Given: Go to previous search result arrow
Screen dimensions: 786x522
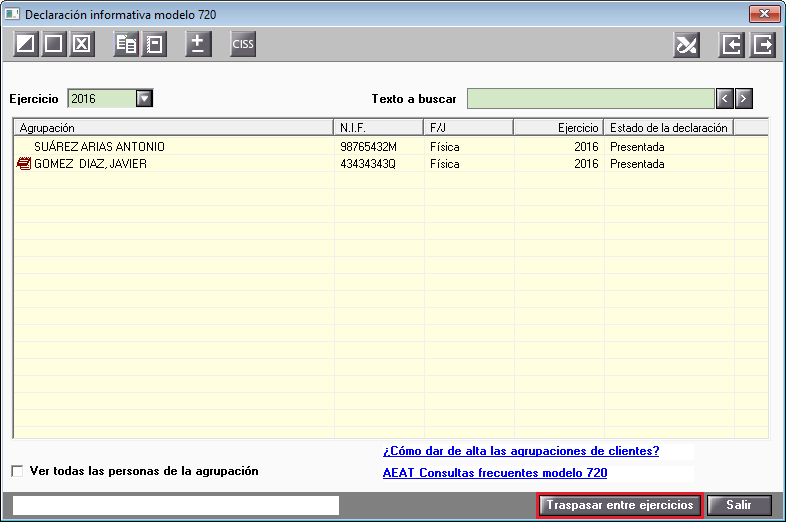Looking at the screenshot, I should point(725,98).
